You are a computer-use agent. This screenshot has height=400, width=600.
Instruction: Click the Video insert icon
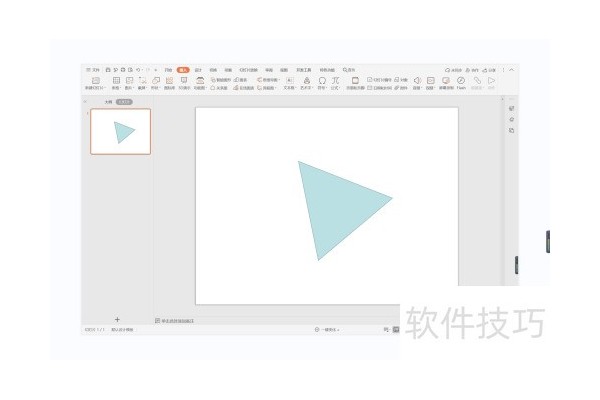(x=431, y=80)
